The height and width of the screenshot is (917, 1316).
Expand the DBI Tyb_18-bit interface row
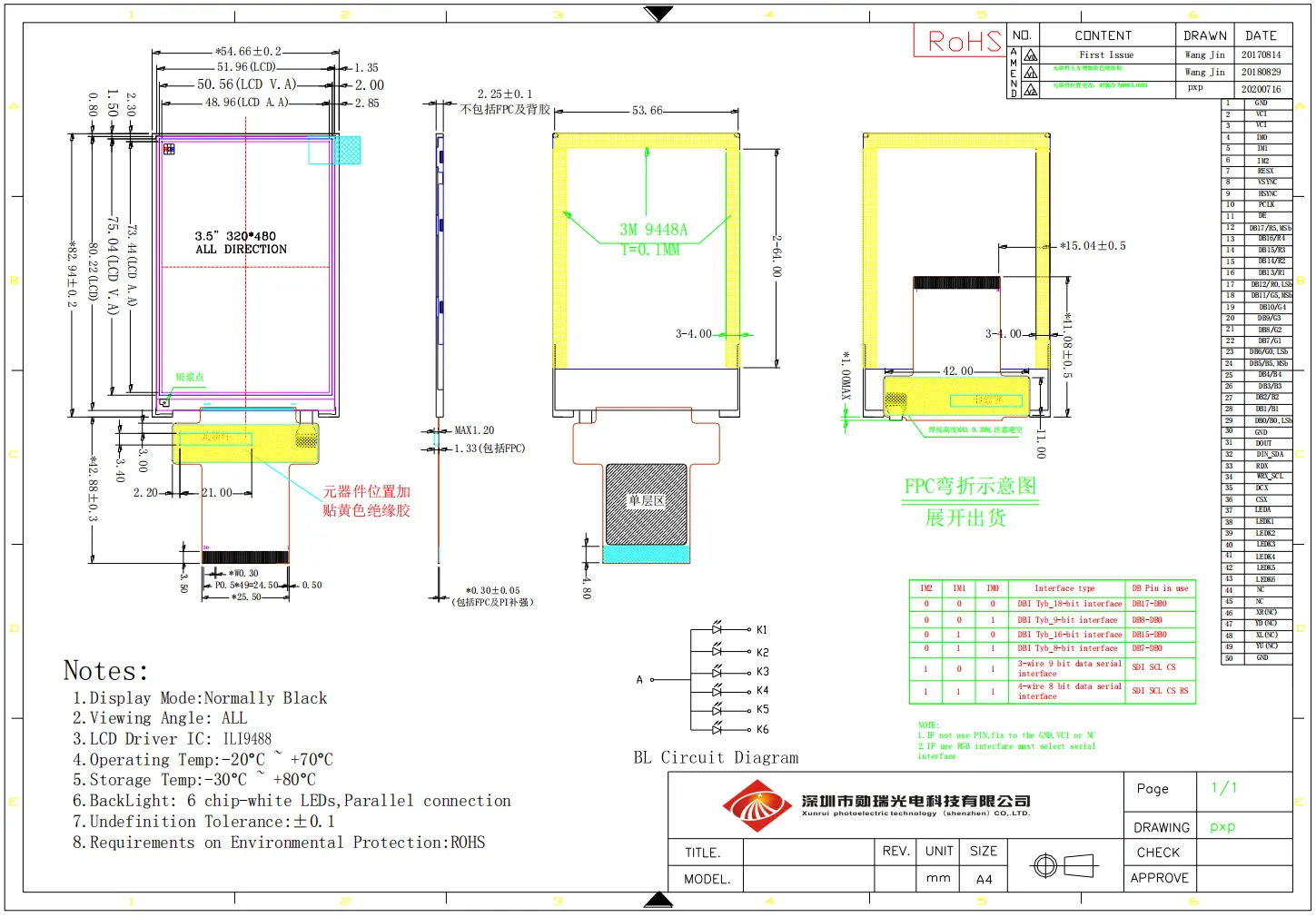[1068, 604]
